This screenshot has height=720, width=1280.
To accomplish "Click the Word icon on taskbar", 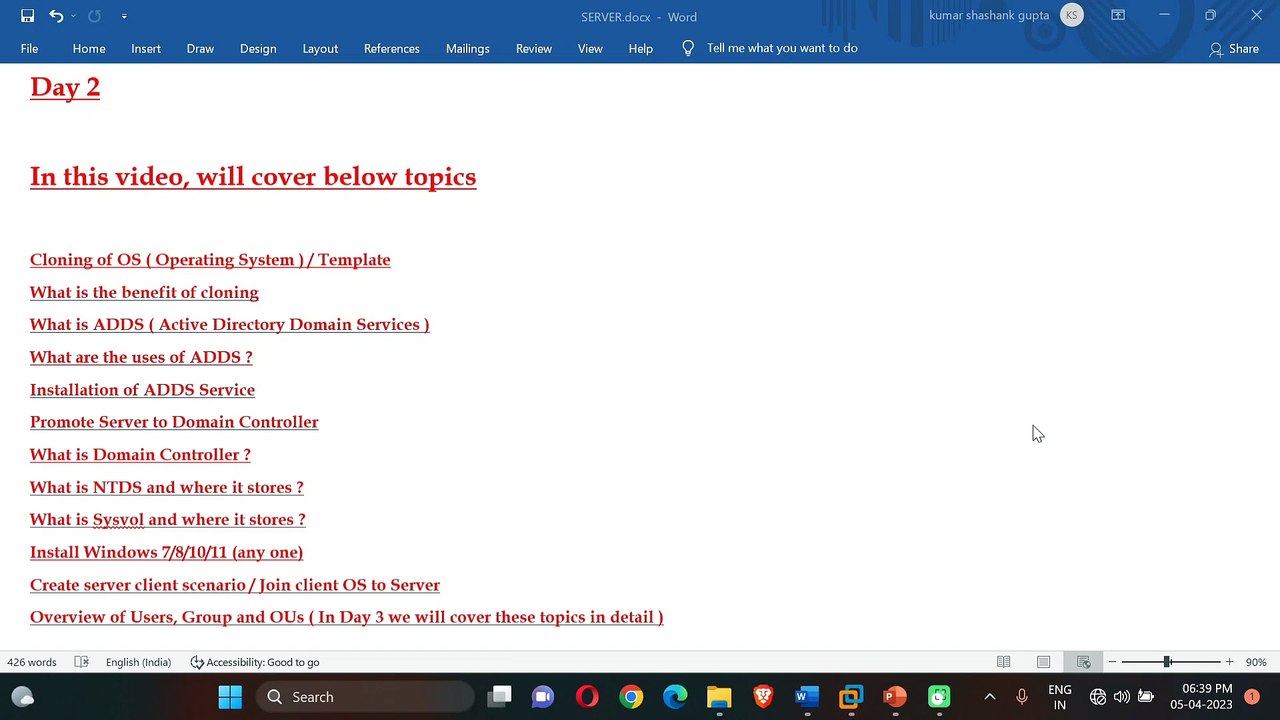I will coord(807,697).
